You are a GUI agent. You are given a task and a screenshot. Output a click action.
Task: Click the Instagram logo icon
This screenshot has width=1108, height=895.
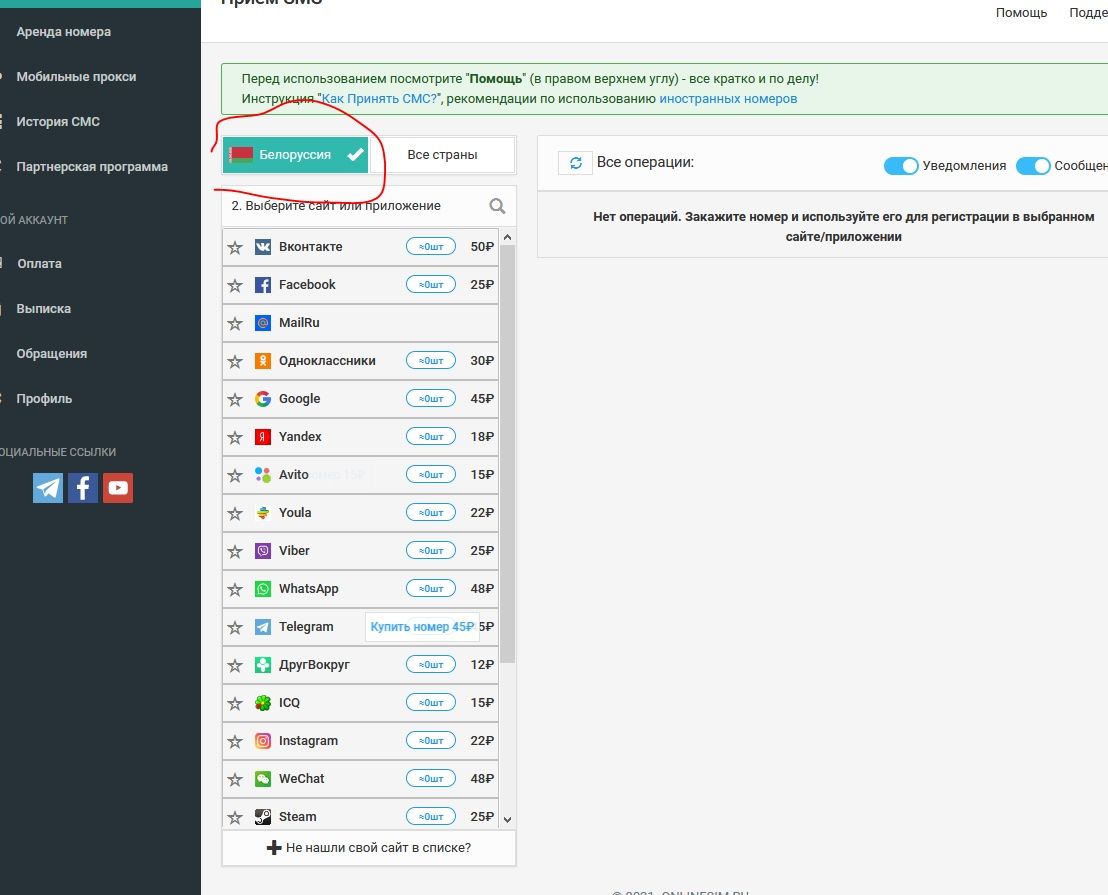point(263,740)
